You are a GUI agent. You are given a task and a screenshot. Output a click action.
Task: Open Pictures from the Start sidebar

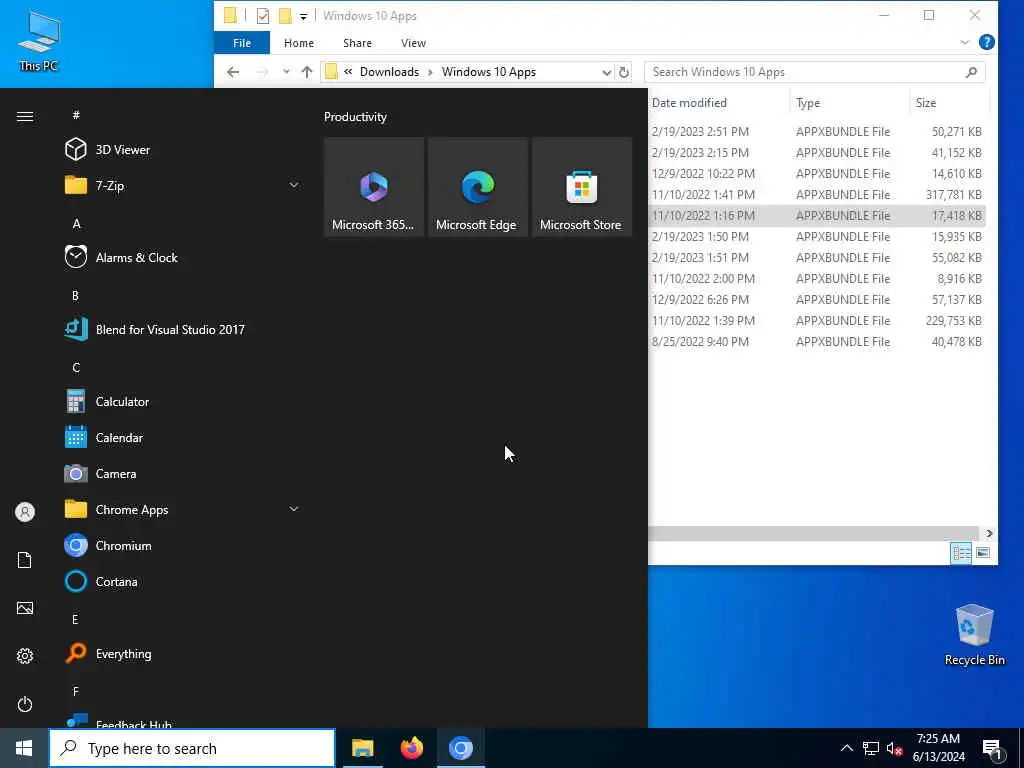point(25,608)
